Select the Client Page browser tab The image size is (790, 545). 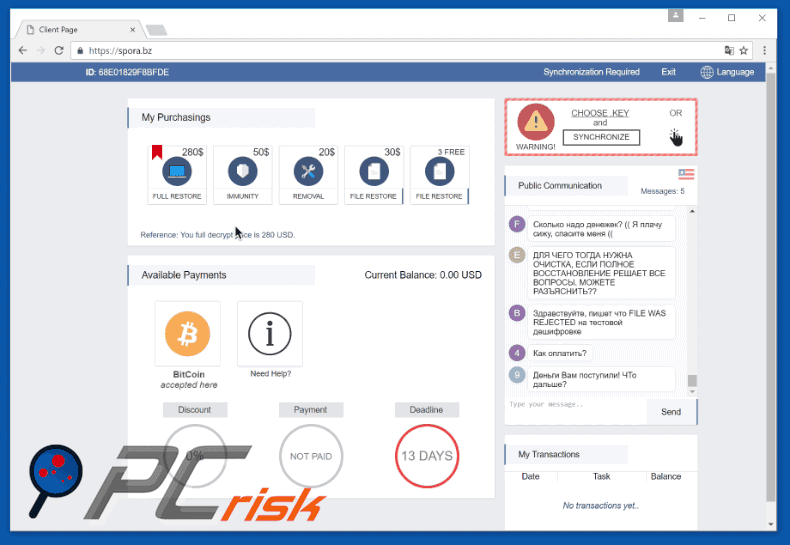(75, 28)
